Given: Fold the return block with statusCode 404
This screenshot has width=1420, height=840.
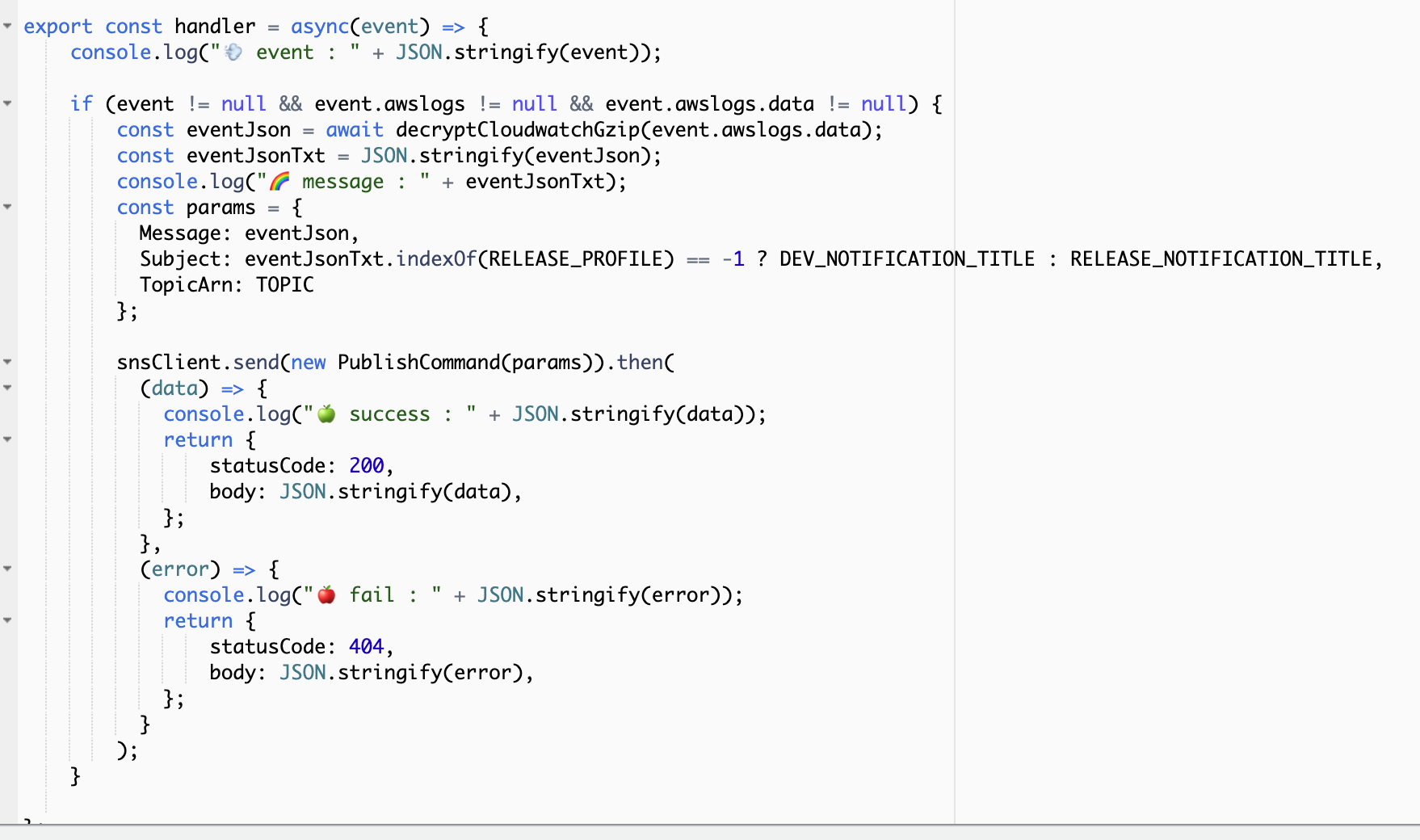Looking at the screenshot, I should click(x=7, y=620).
